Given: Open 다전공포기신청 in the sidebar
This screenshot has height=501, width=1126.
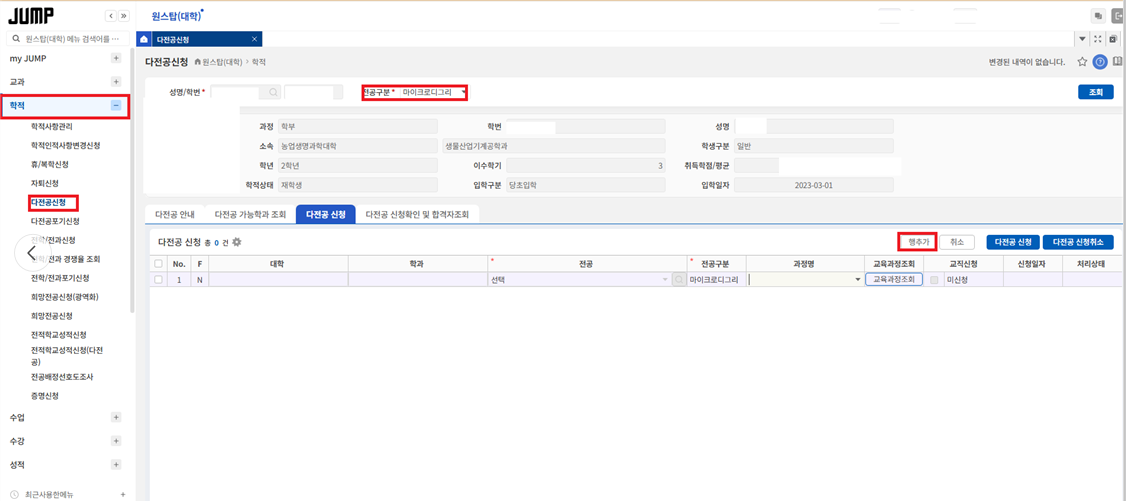Looking at the screenshot, I should pyautogui.click(x=55, y=220).
